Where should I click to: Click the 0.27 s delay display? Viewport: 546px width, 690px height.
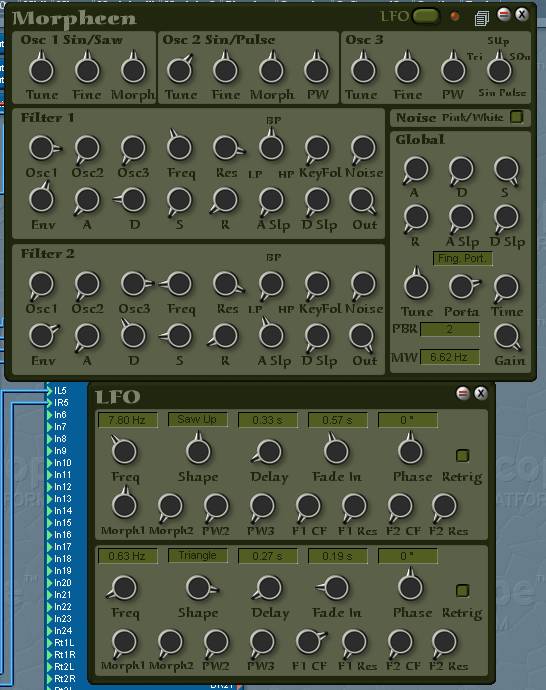point(268,556)
